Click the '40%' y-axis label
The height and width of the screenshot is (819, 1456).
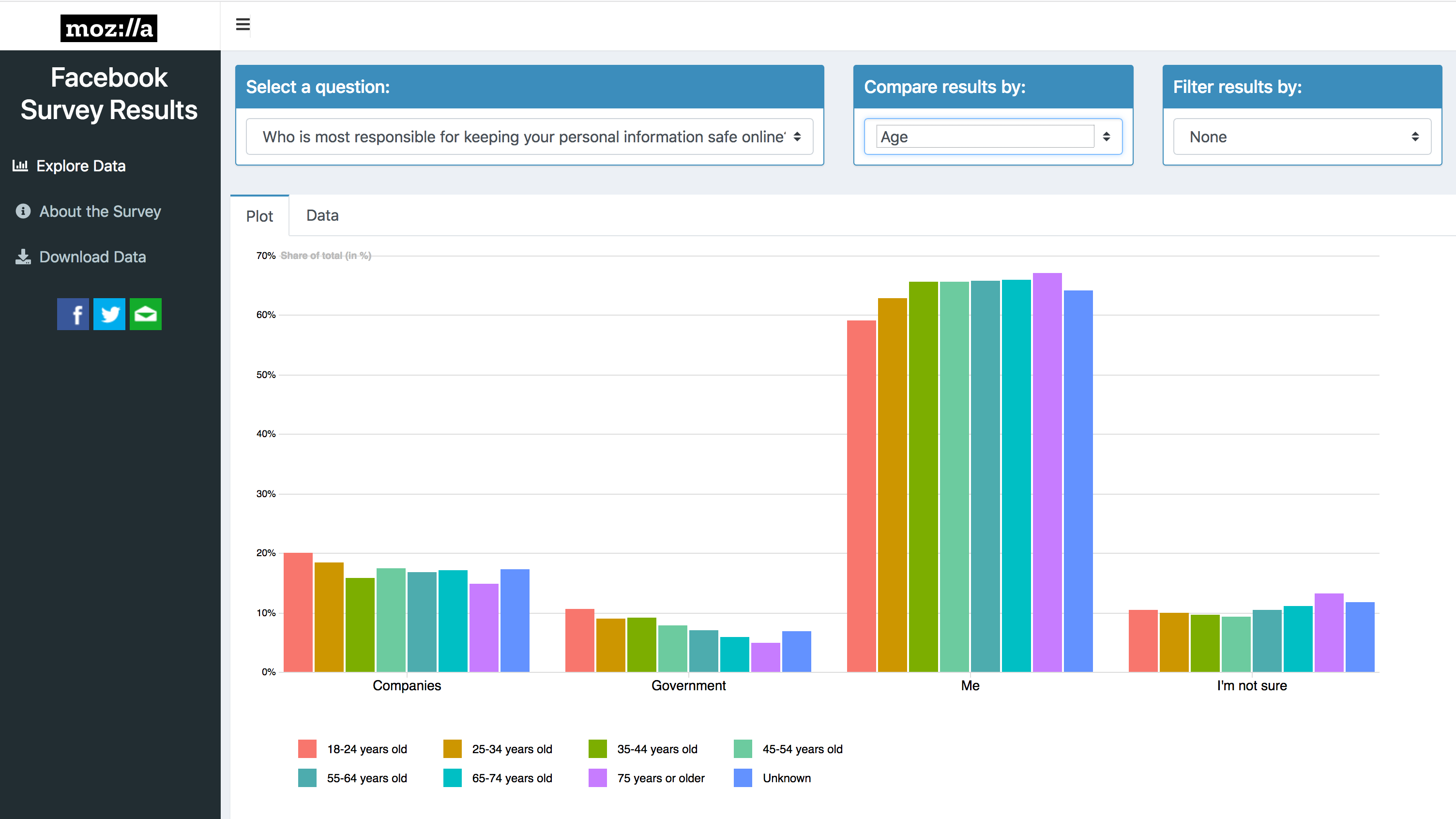[266, 434]
